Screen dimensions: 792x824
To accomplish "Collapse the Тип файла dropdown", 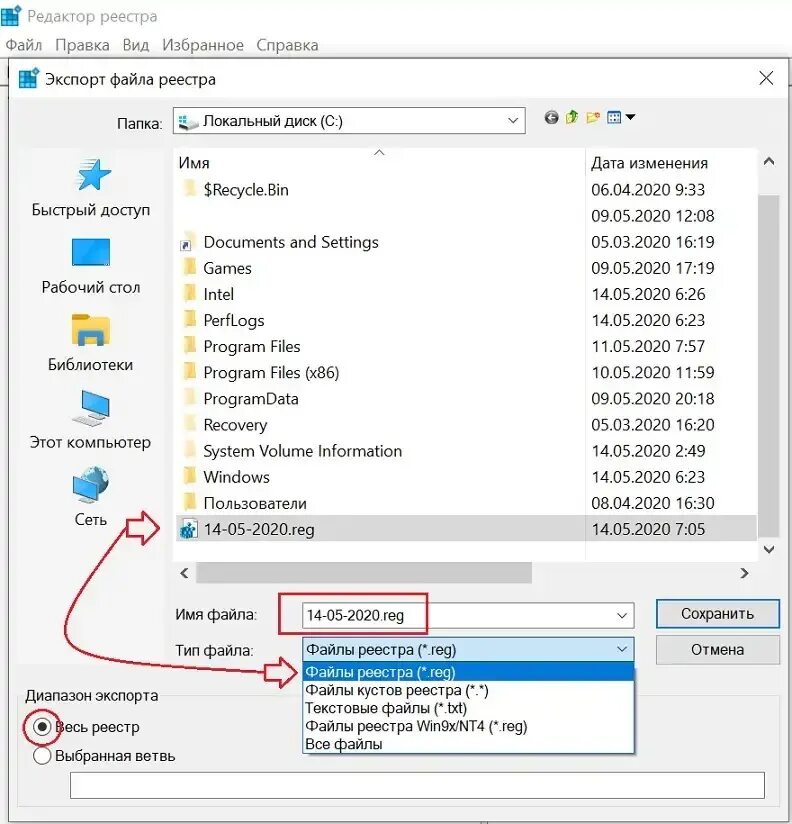I will click(622, 650).
